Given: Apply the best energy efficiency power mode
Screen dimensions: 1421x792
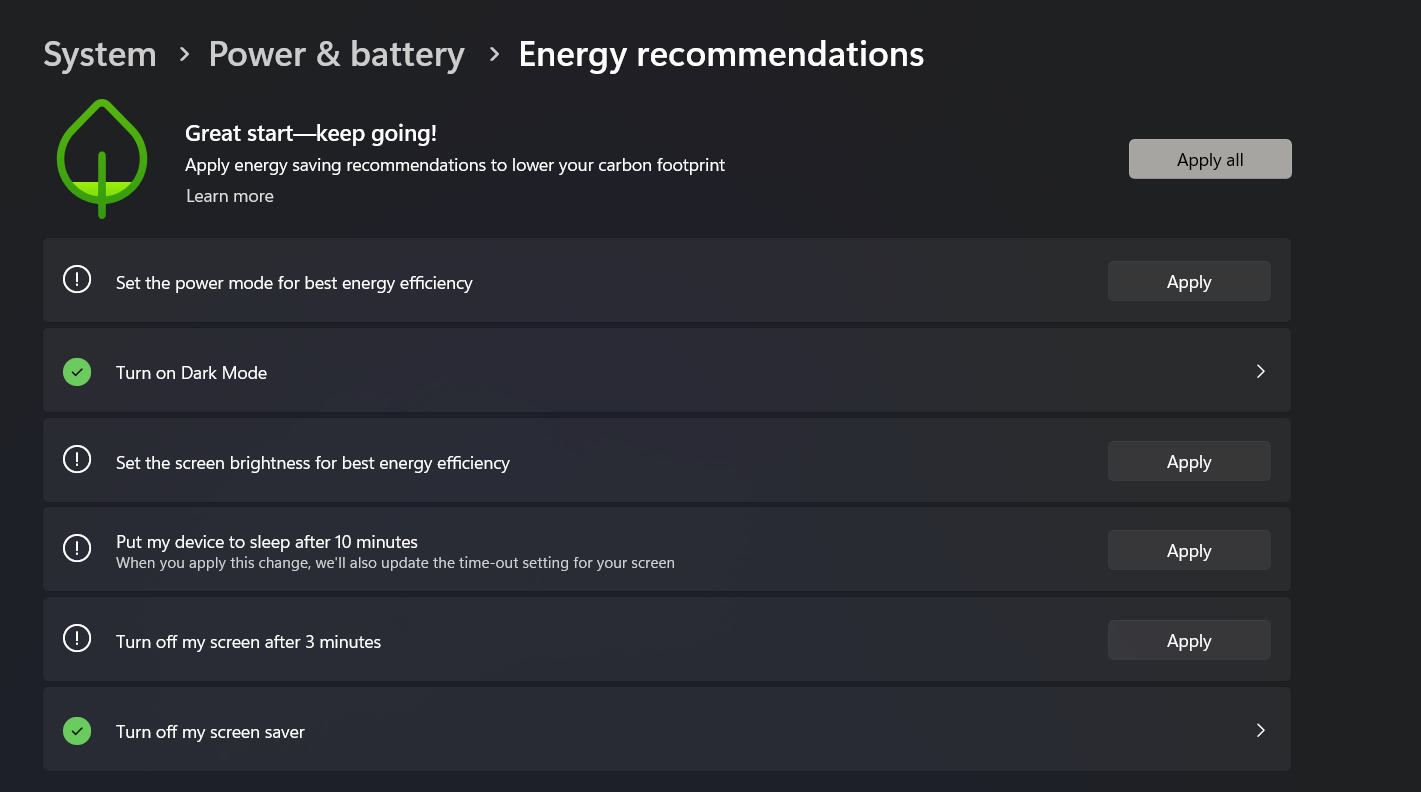Looking at the screenshot, I should click(1188, 282).
